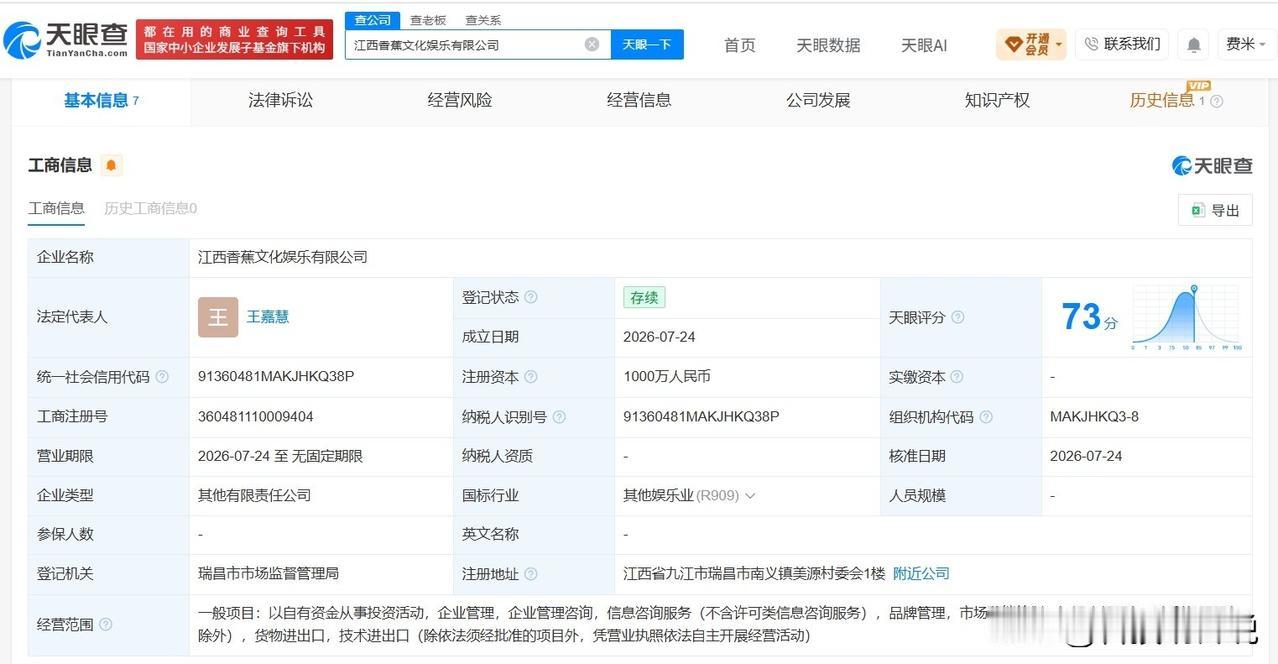Open 天眼数据 in top navigation
Viewport: 1278px width, 664px height.
point(828,45)
